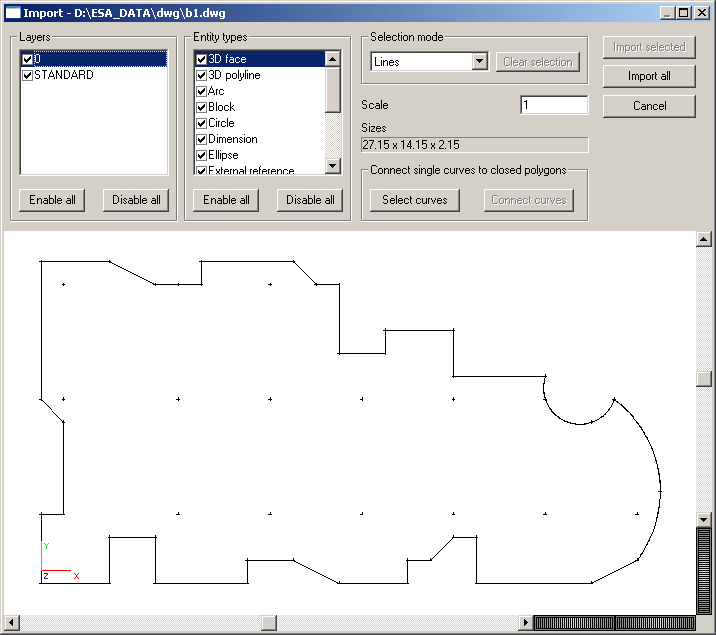The height and width of the screenshot is (635, 716).
Task: Click preview horizontal scroll right arrow
Action: click(525, 622)
